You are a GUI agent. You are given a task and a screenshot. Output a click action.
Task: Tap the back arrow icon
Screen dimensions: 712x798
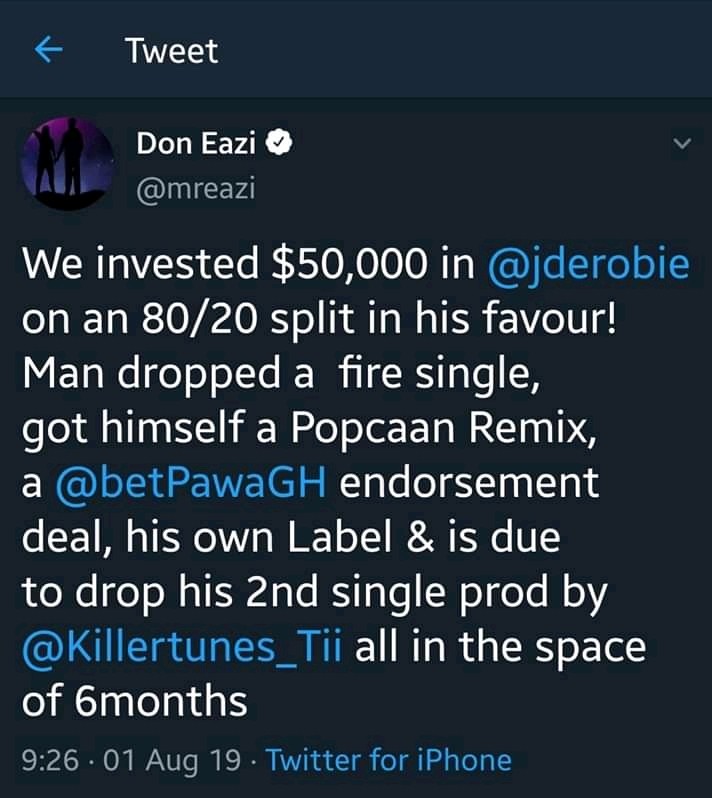click(x=49, y=51)
